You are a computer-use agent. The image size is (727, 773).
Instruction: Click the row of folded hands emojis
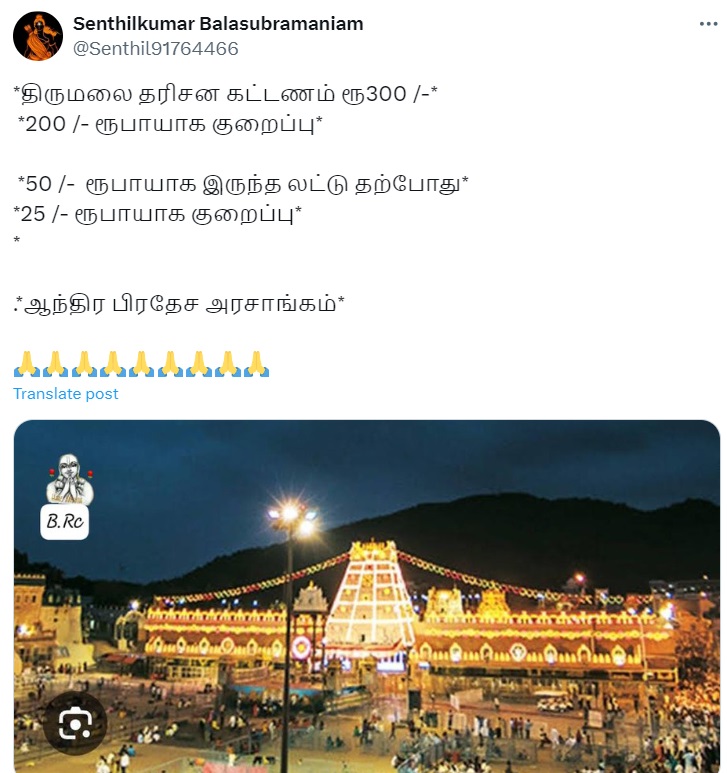point(141,364)
